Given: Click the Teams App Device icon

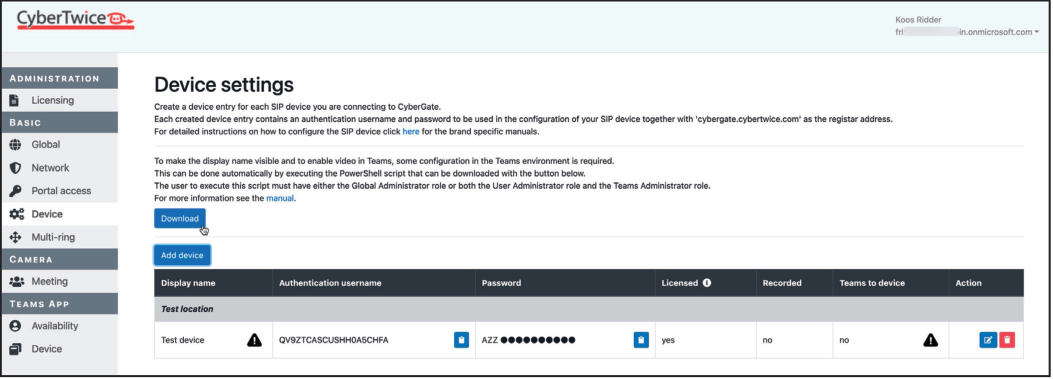Looking at the screenshot, I should point(15,349).
